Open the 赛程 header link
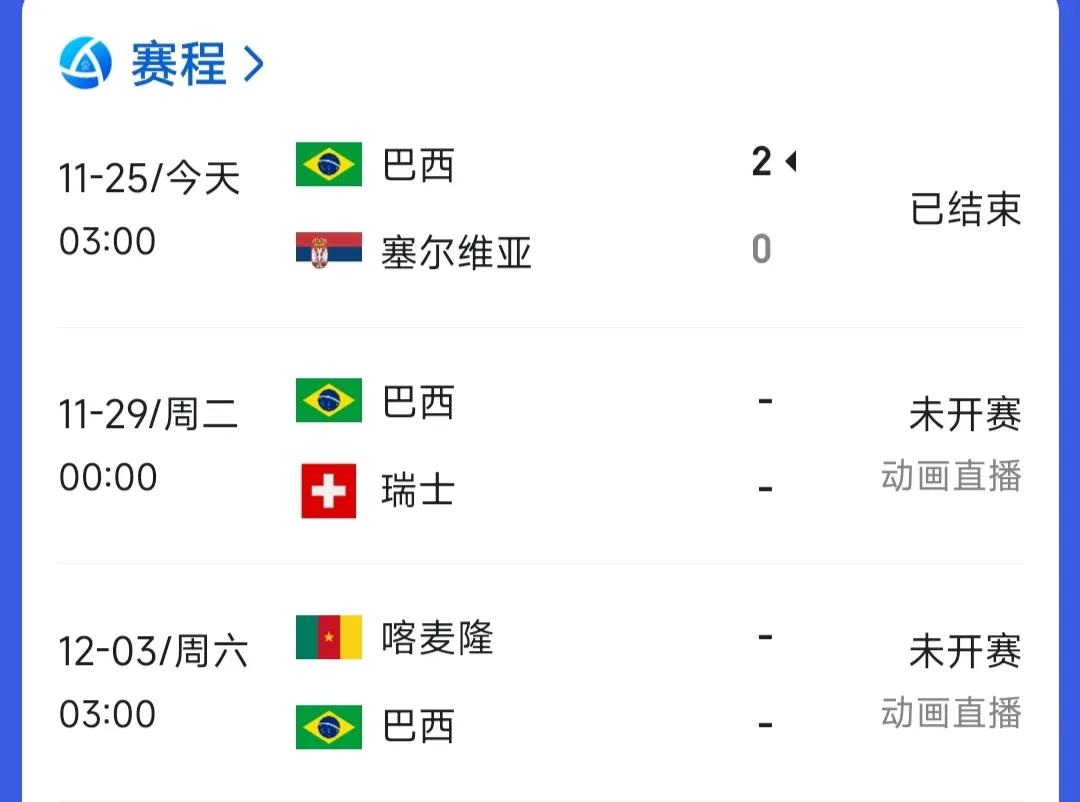This screenshot has width=1080, height=802. pos(178,64)
